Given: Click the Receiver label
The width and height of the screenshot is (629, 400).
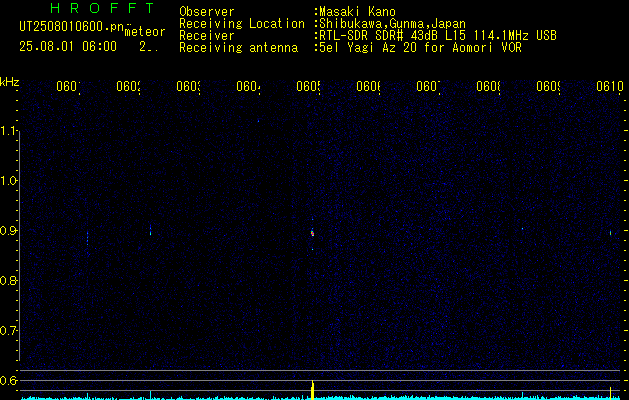Looking at the screenshot, I should (207, 36).
